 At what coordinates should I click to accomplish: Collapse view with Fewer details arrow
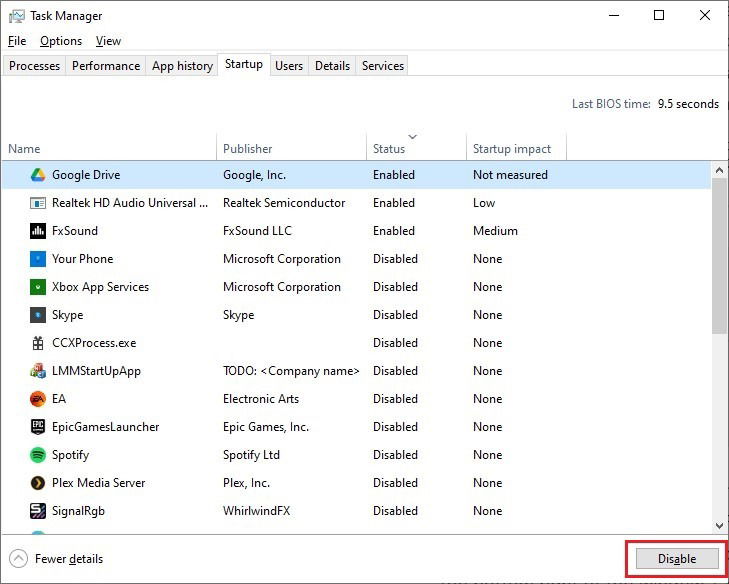click(19, 558)
